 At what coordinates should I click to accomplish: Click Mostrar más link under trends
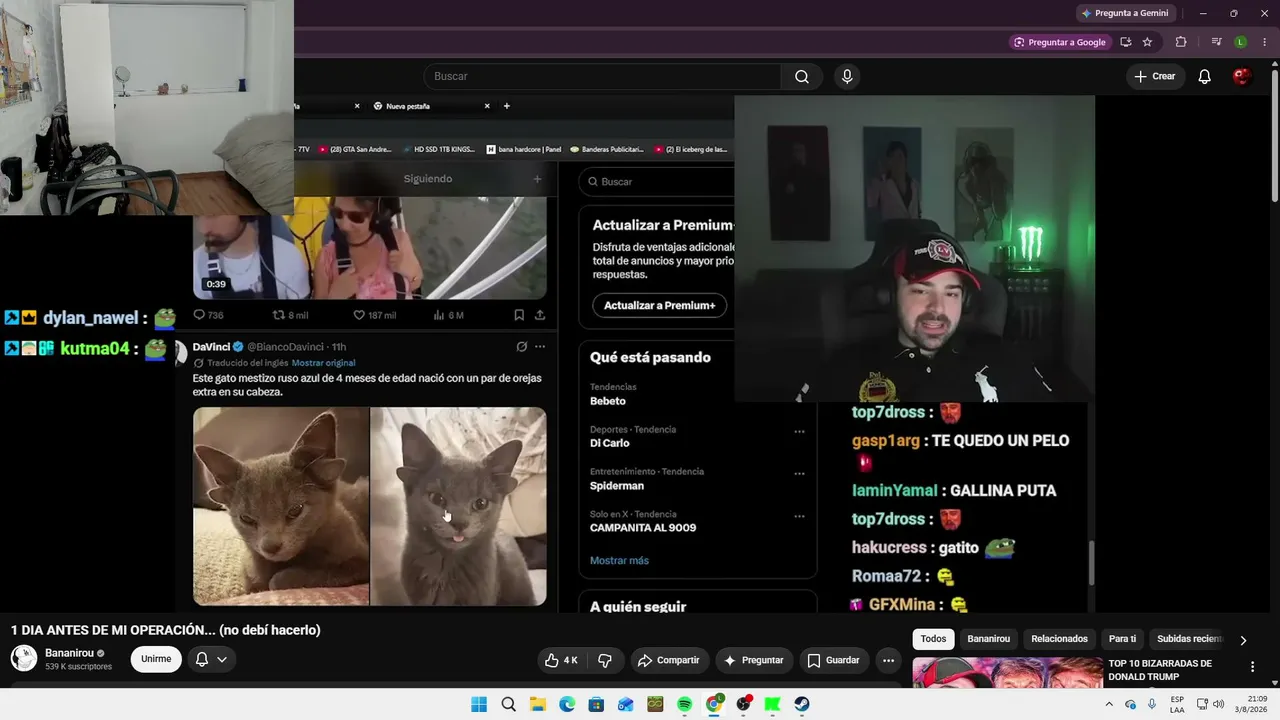point(619,561)
